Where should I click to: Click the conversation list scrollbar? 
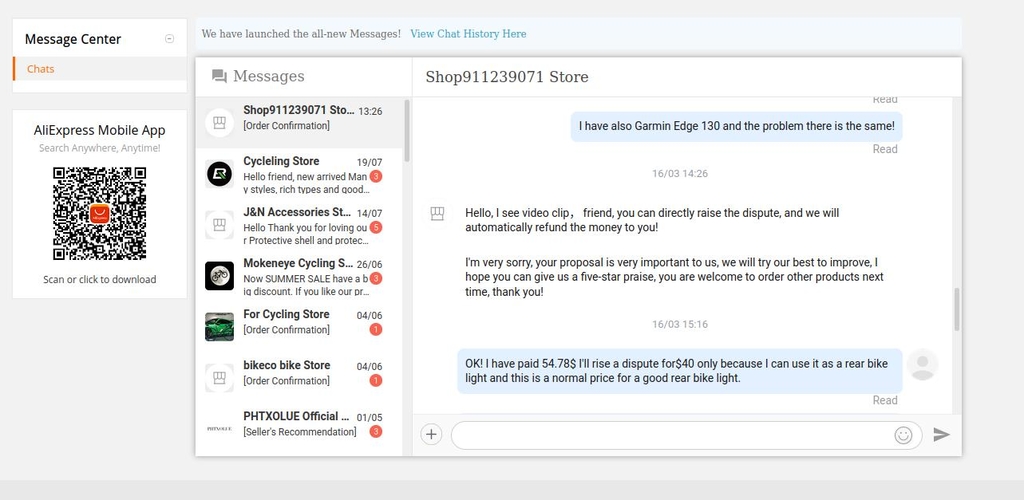406,130
